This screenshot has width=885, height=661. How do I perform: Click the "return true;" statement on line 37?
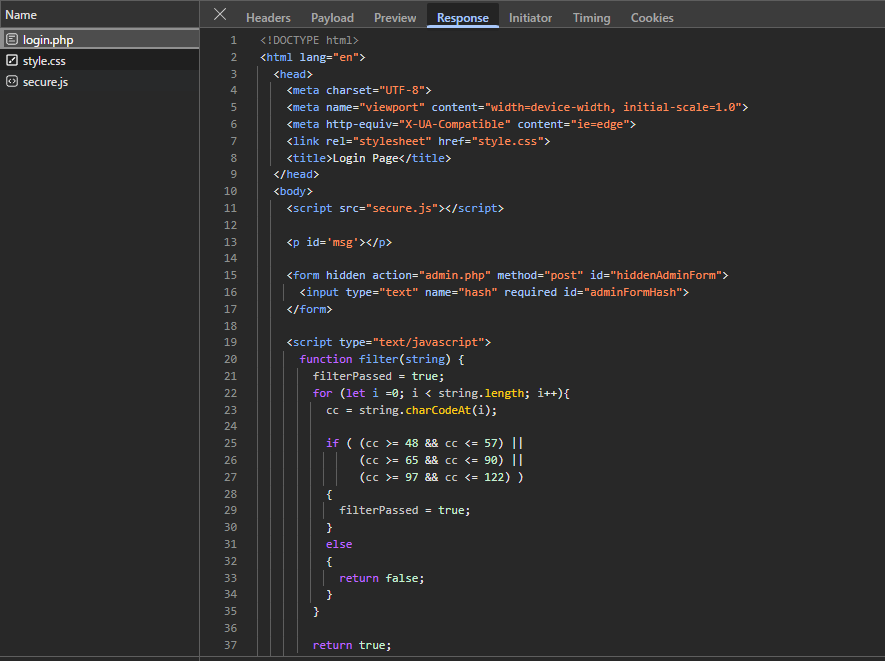click(352, 645)
